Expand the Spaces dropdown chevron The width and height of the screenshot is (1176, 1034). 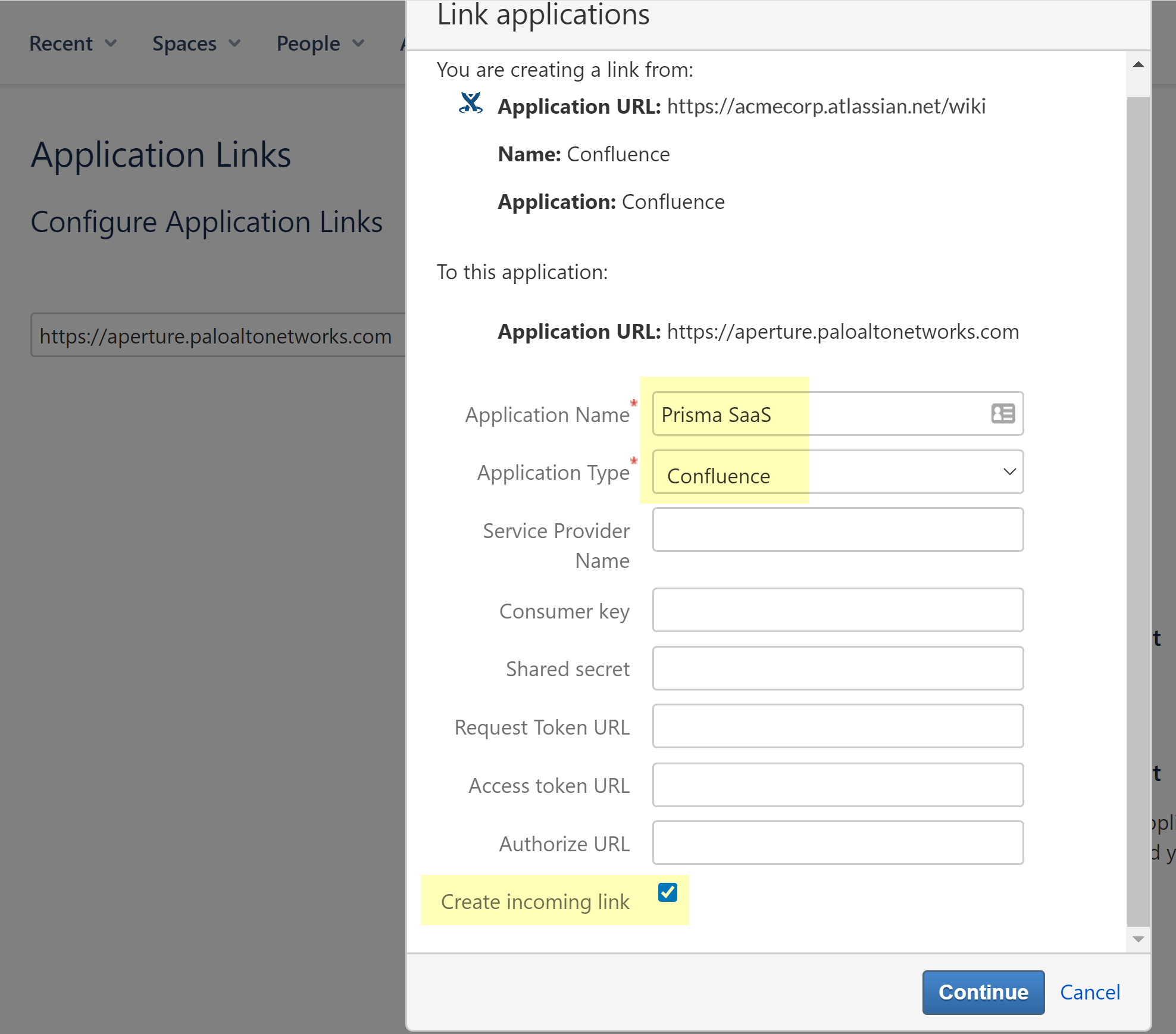pos(235,43)
